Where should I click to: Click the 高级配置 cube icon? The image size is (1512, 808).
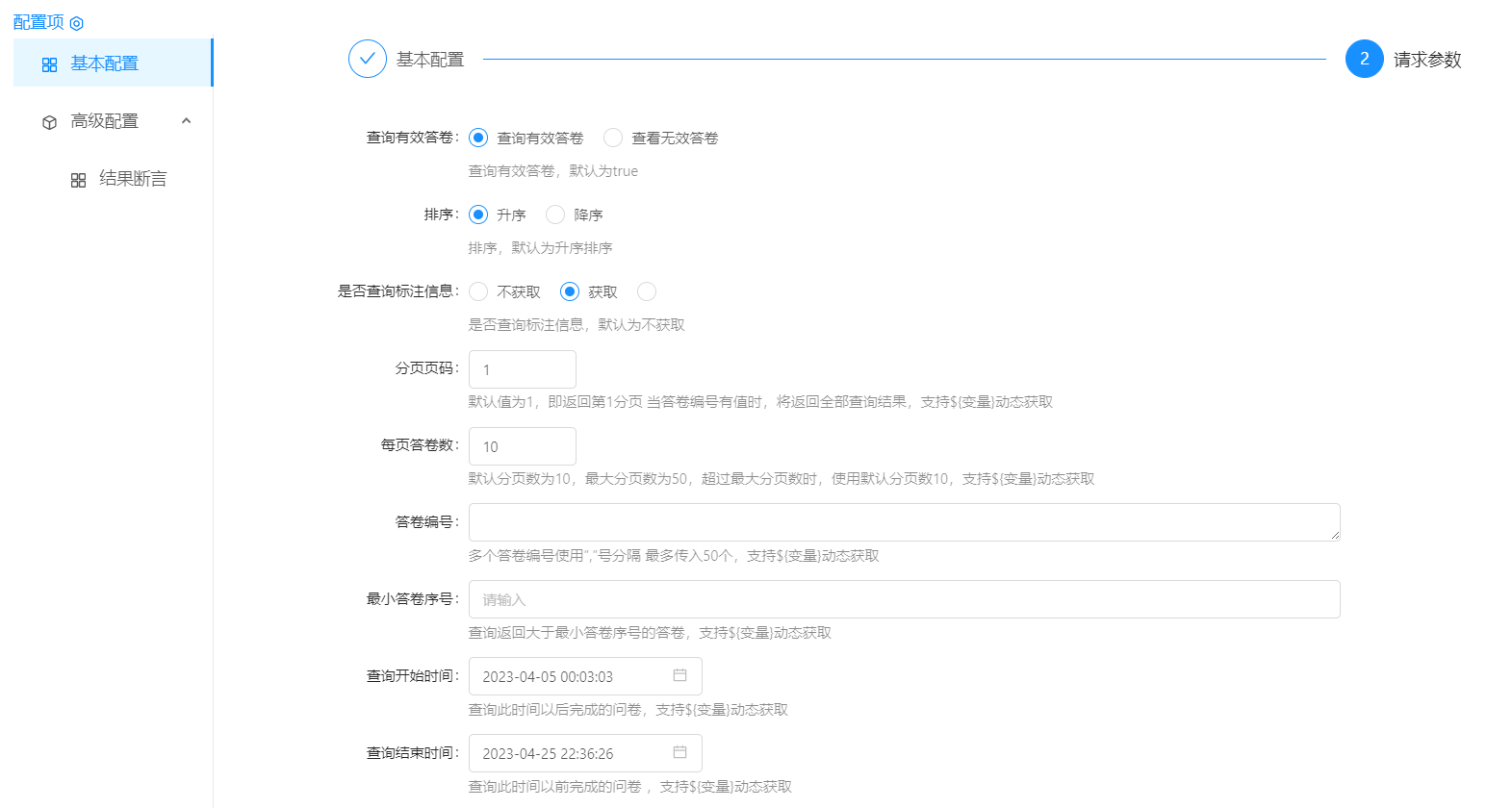tap(50, 122)
